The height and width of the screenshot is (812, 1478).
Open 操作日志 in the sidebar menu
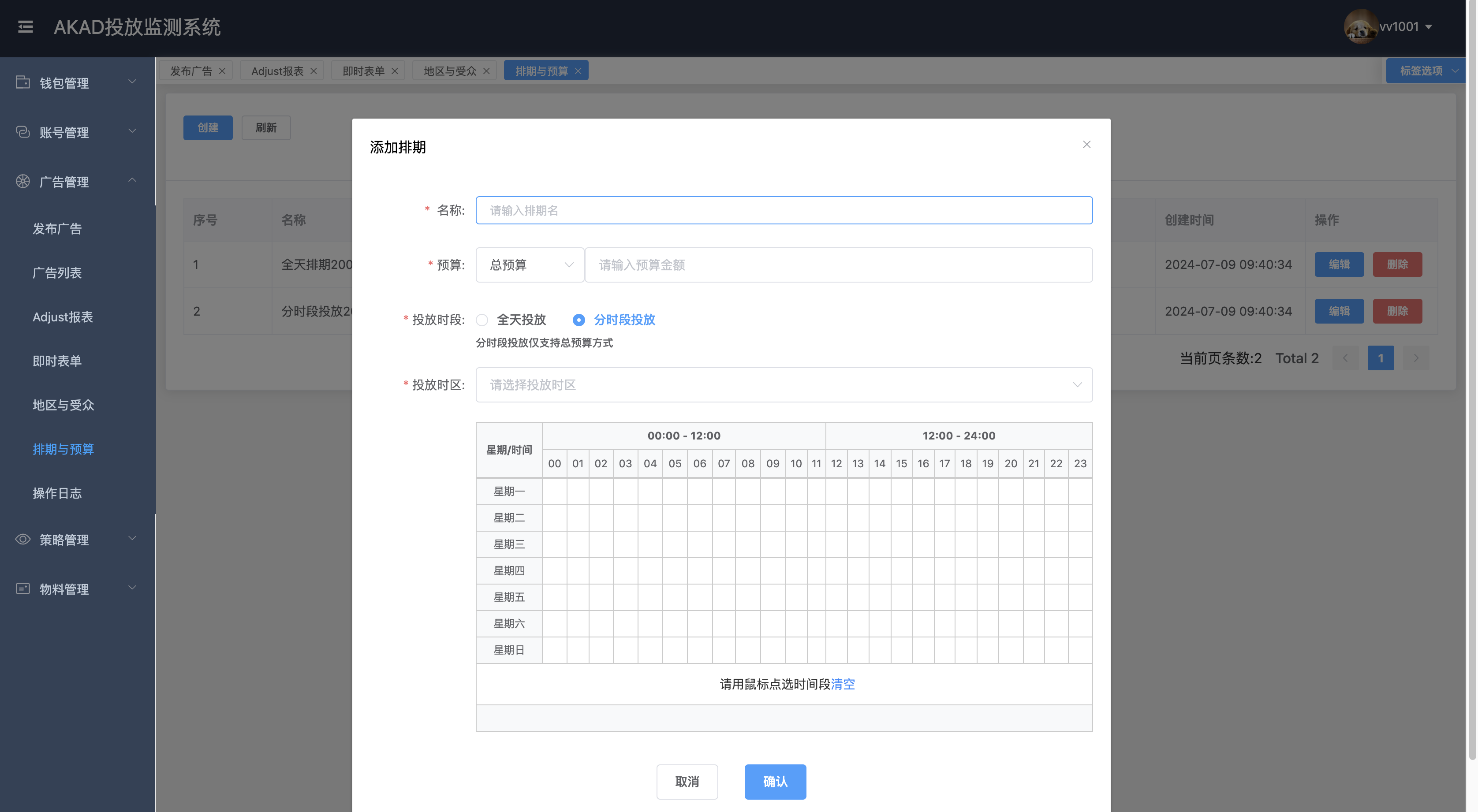[x=57, y=493]
